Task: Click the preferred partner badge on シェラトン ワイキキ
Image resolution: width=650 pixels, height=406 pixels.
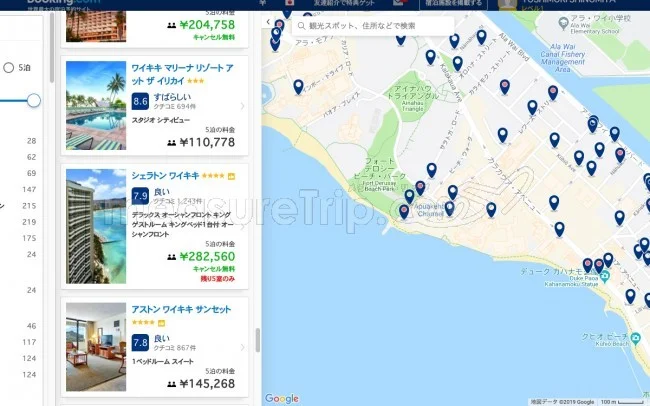Action: point(231,176)
